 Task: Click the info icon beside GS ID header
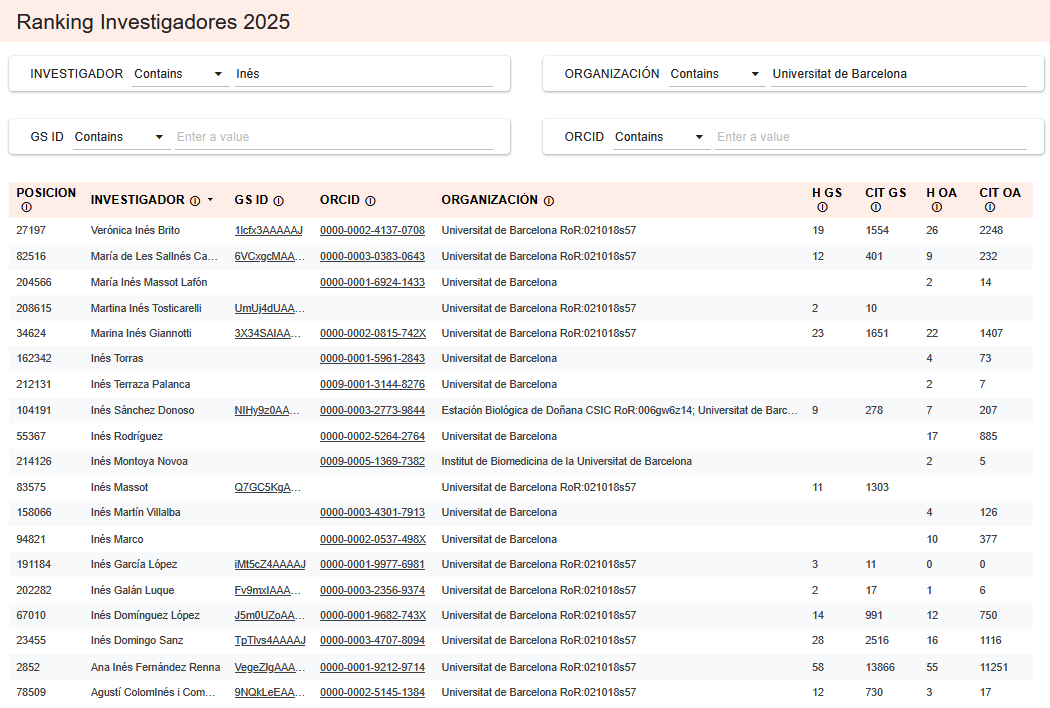(278, 200)
